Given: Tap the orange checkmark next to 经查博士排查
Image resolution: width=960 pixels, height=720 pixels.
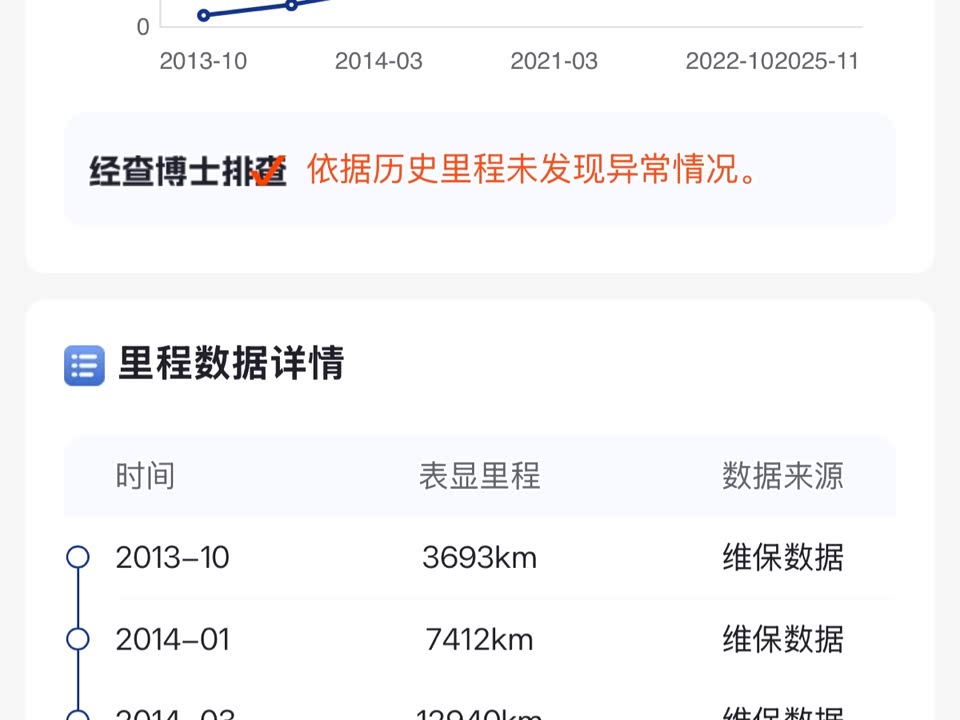Looking at the screenshot, I should coord(268,171).
